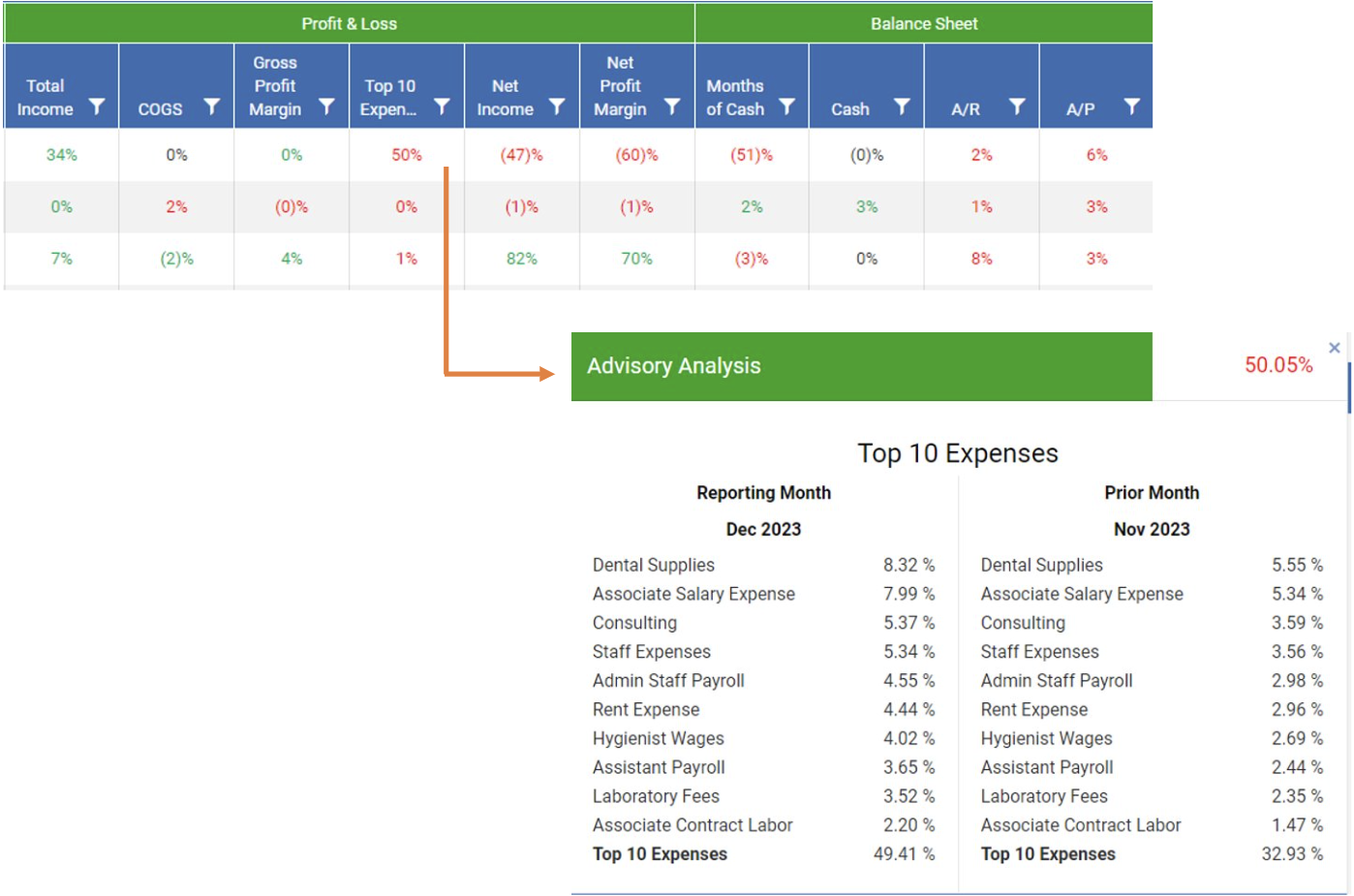Click the 34% Total Income value
This screenshot has width=1354, height=896.
(61, 155)
